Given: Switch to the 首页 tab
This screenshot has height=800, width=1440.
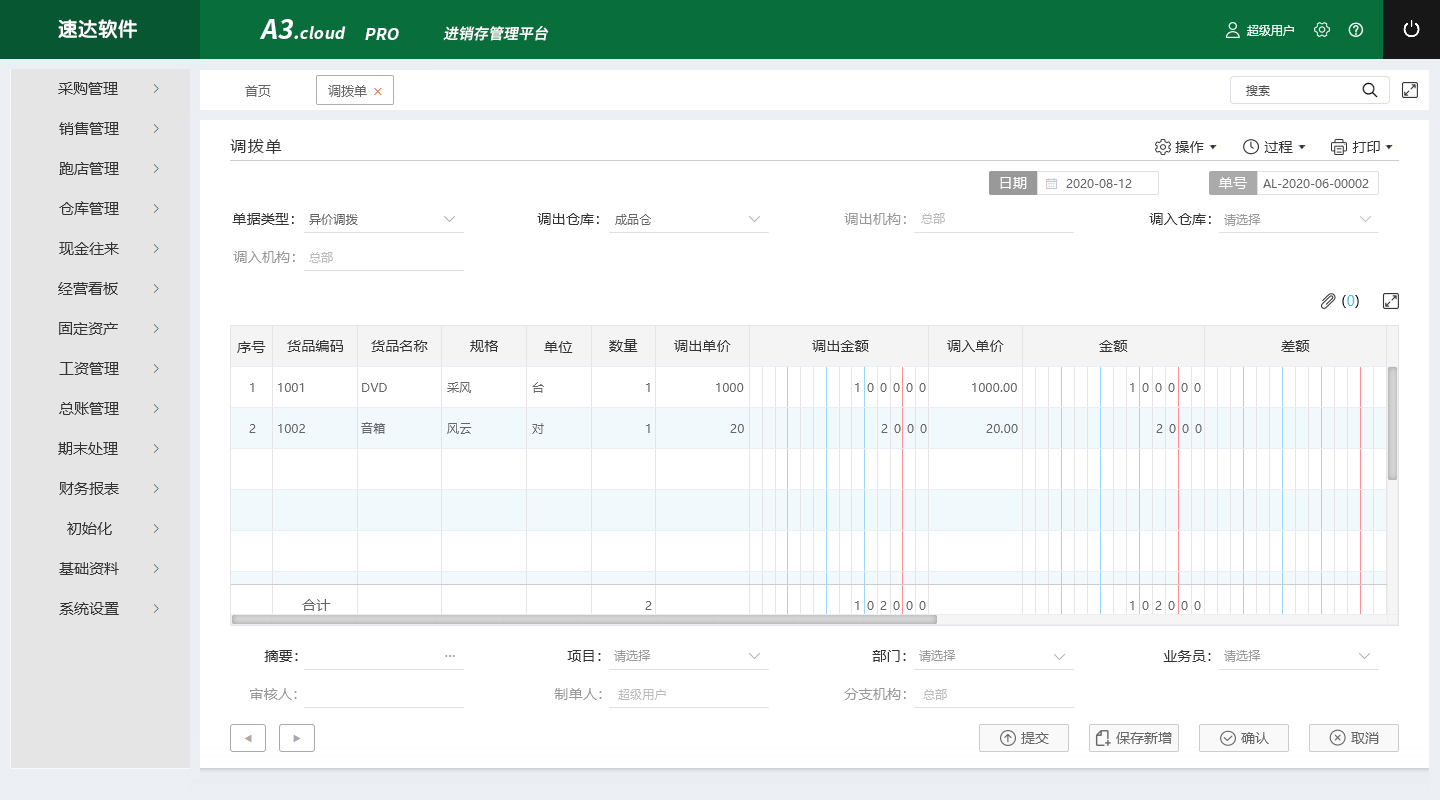Looking at the screenshot, I should [x=258, y=91].
